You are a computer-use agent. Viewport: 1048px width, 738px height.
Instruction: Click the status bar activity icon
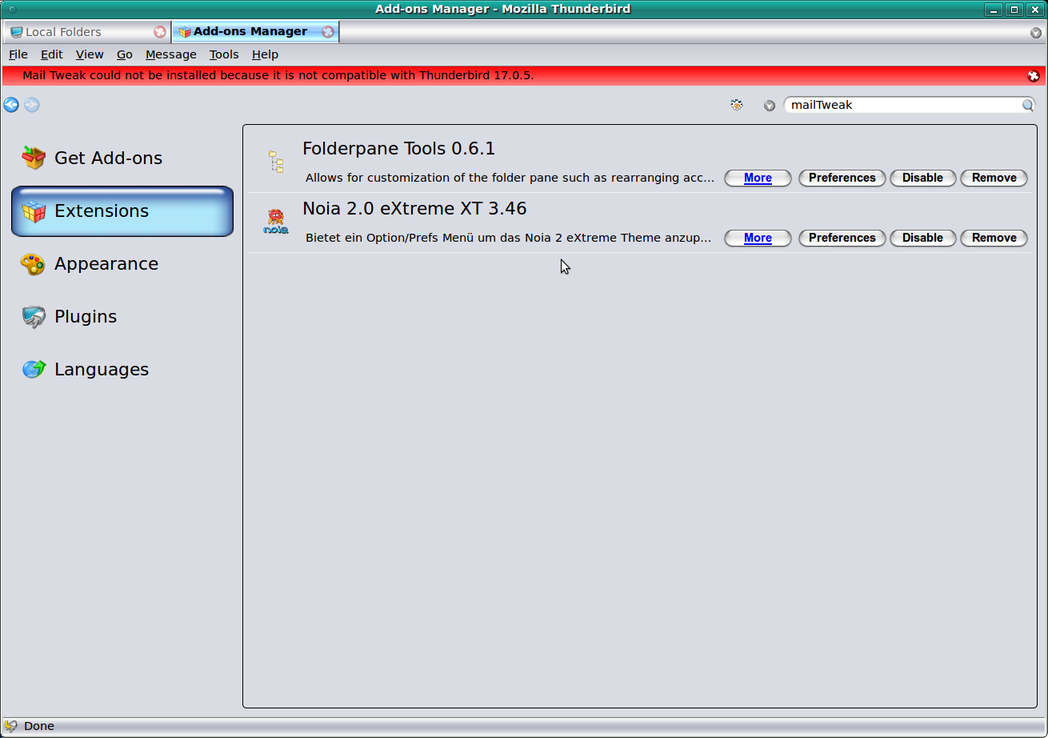(11, 726)
